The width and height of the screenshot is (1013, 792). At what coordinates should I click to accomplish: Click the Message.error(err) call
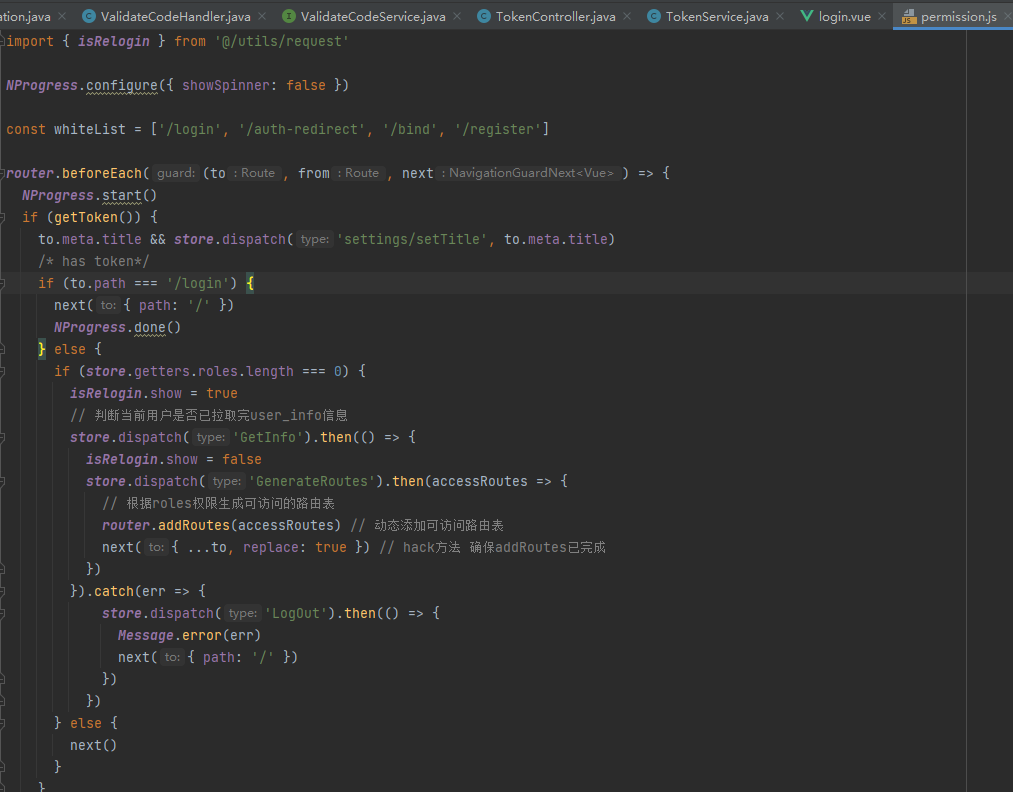click(x=189, y=635)
